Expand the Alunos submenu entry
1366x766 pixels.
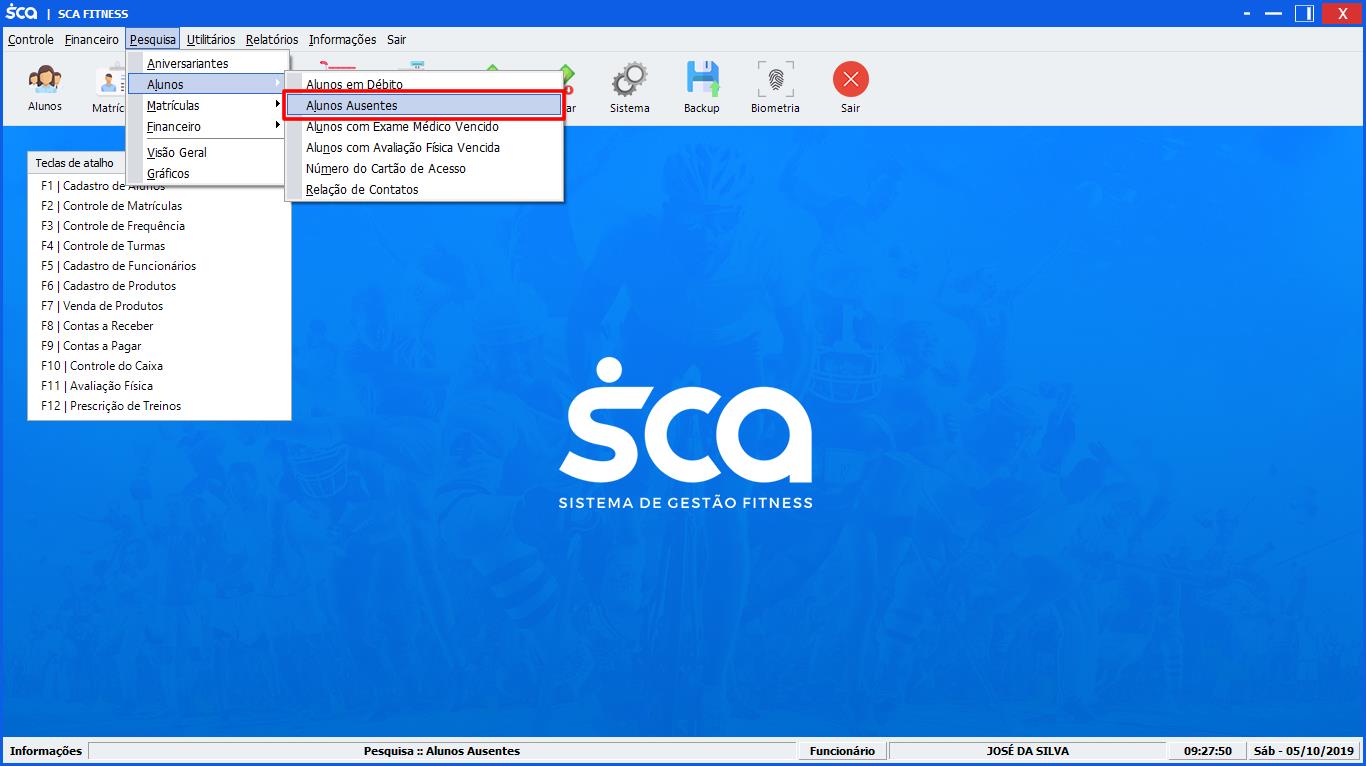[208, 85]
